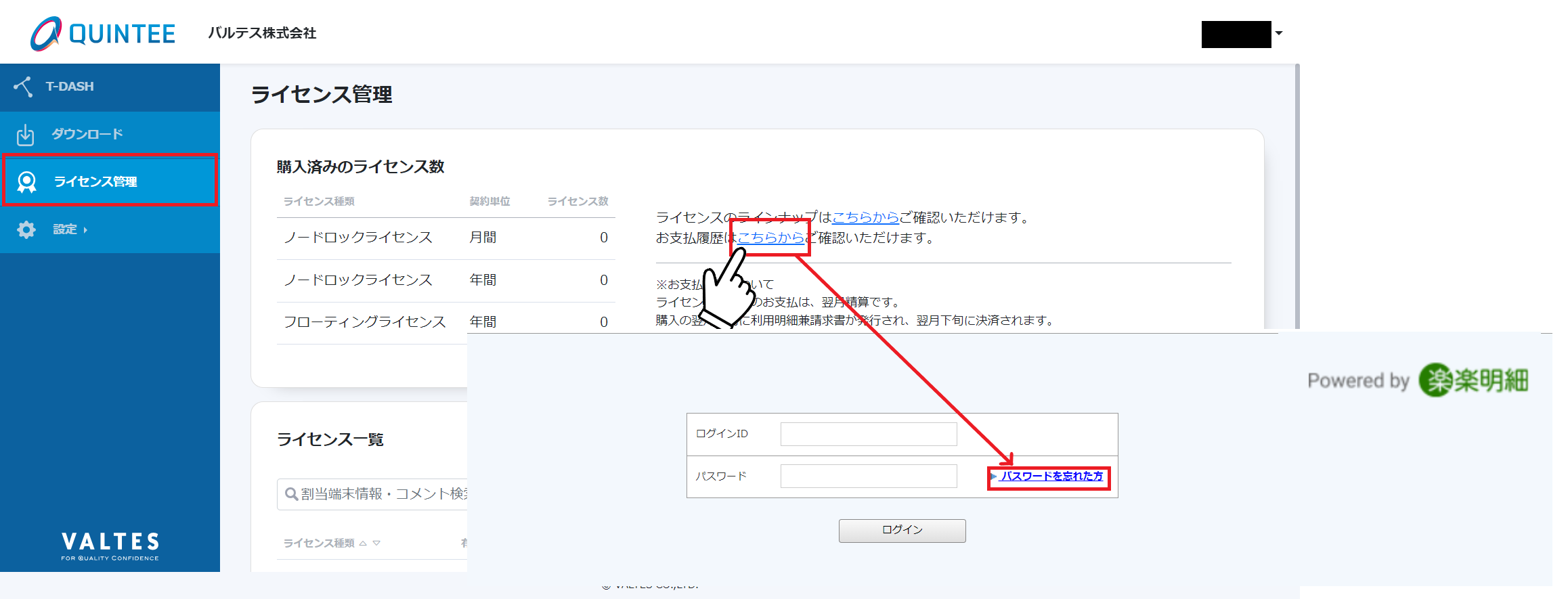This screenshot has width=1568, height=599.
Task: Click the download icon beside ダウンロード
Action: click(25, 135)
